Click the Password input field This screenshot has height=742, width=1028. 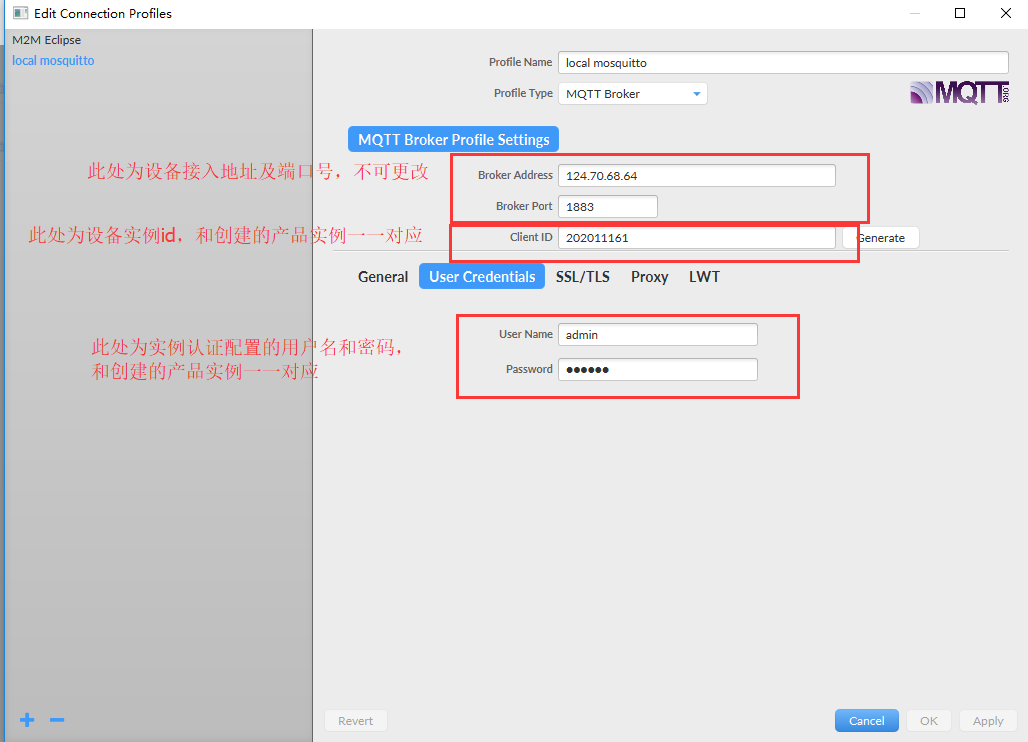click(x=657, y=370)
